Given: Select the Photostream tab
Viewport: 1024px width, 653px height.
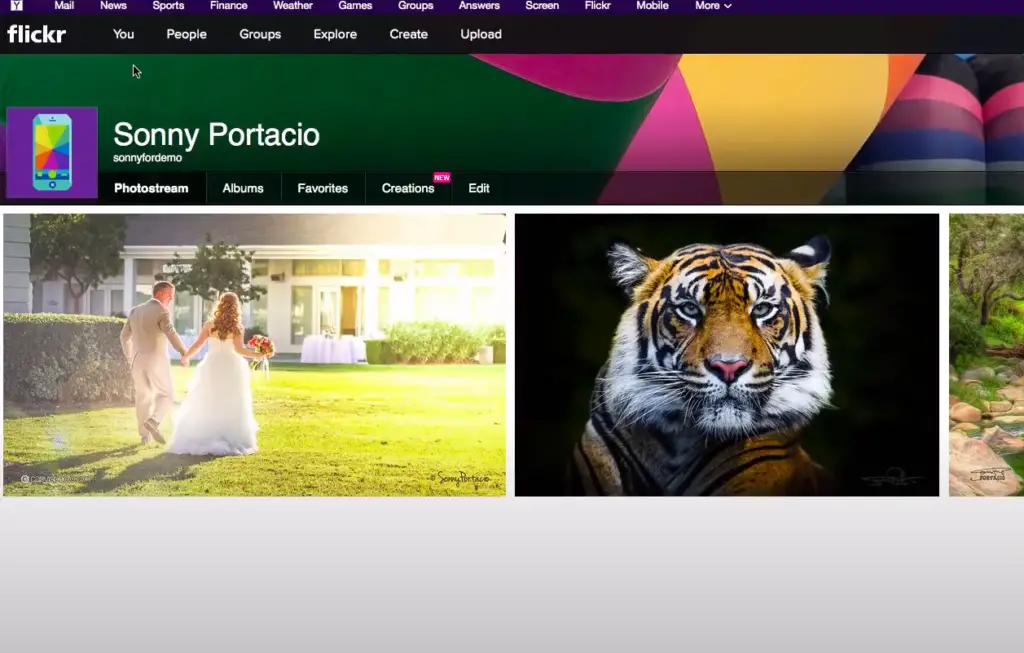Looking at the screenshot, I should coord(151,188).
